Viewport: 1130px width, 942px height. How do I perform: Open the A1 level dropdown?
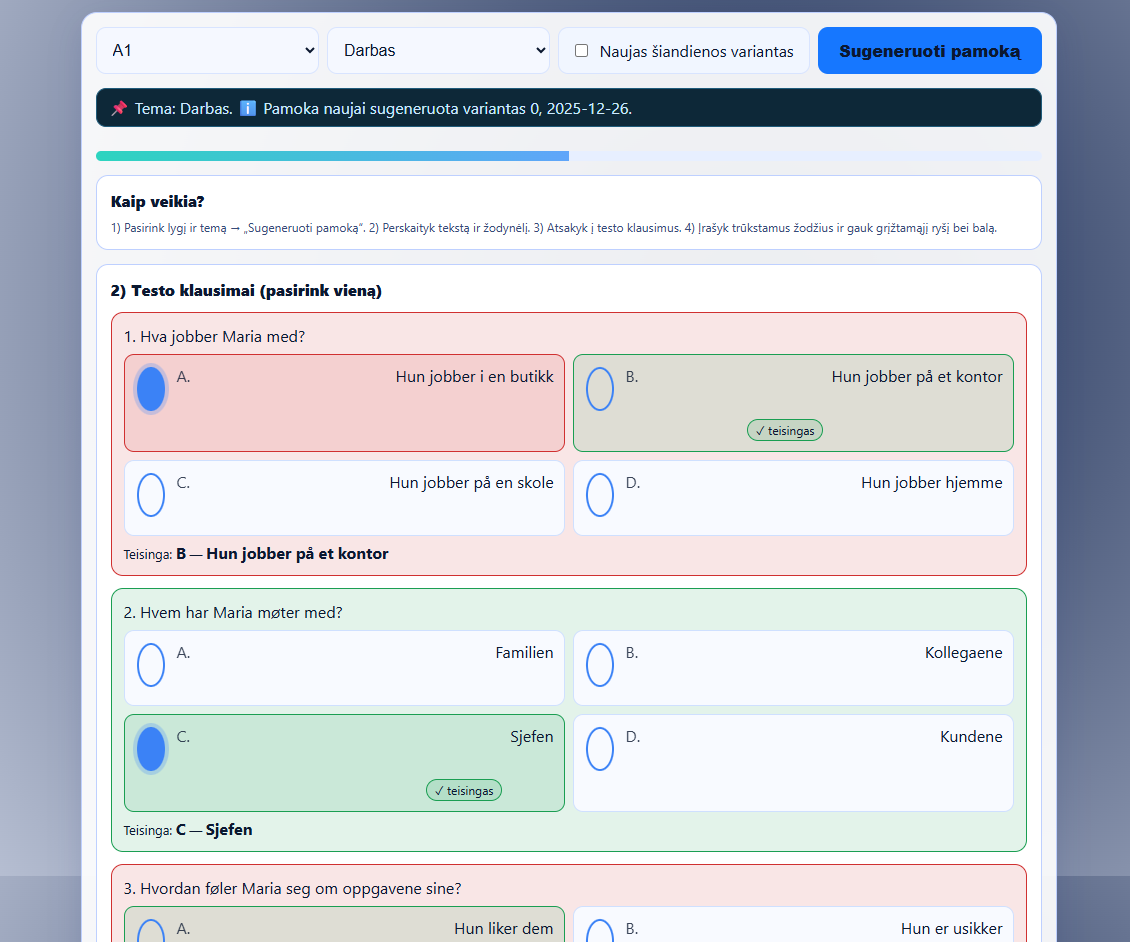point(207,51)
